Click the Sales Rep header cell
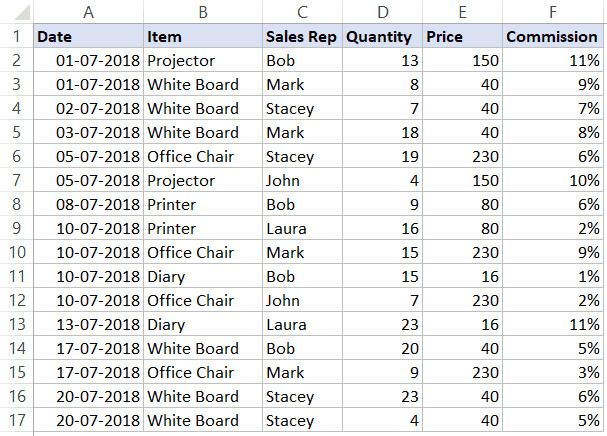This screenshot has height=436, width=607. [301, 37]
